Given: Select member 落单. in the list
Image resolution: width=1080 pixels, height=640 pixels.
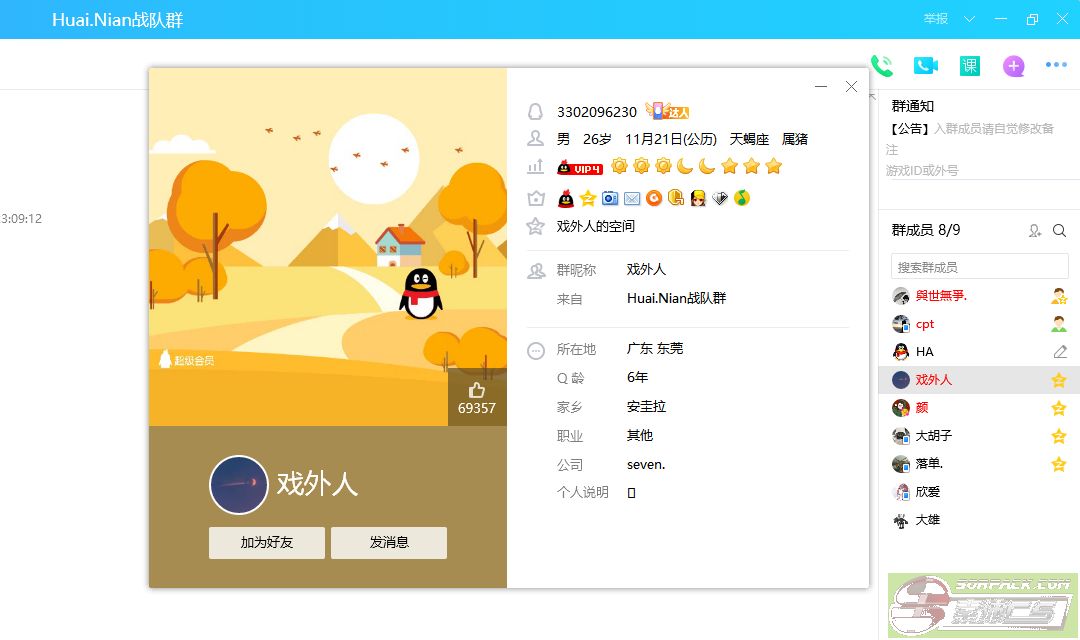Looking at the screenshot, I should (979, 464).
